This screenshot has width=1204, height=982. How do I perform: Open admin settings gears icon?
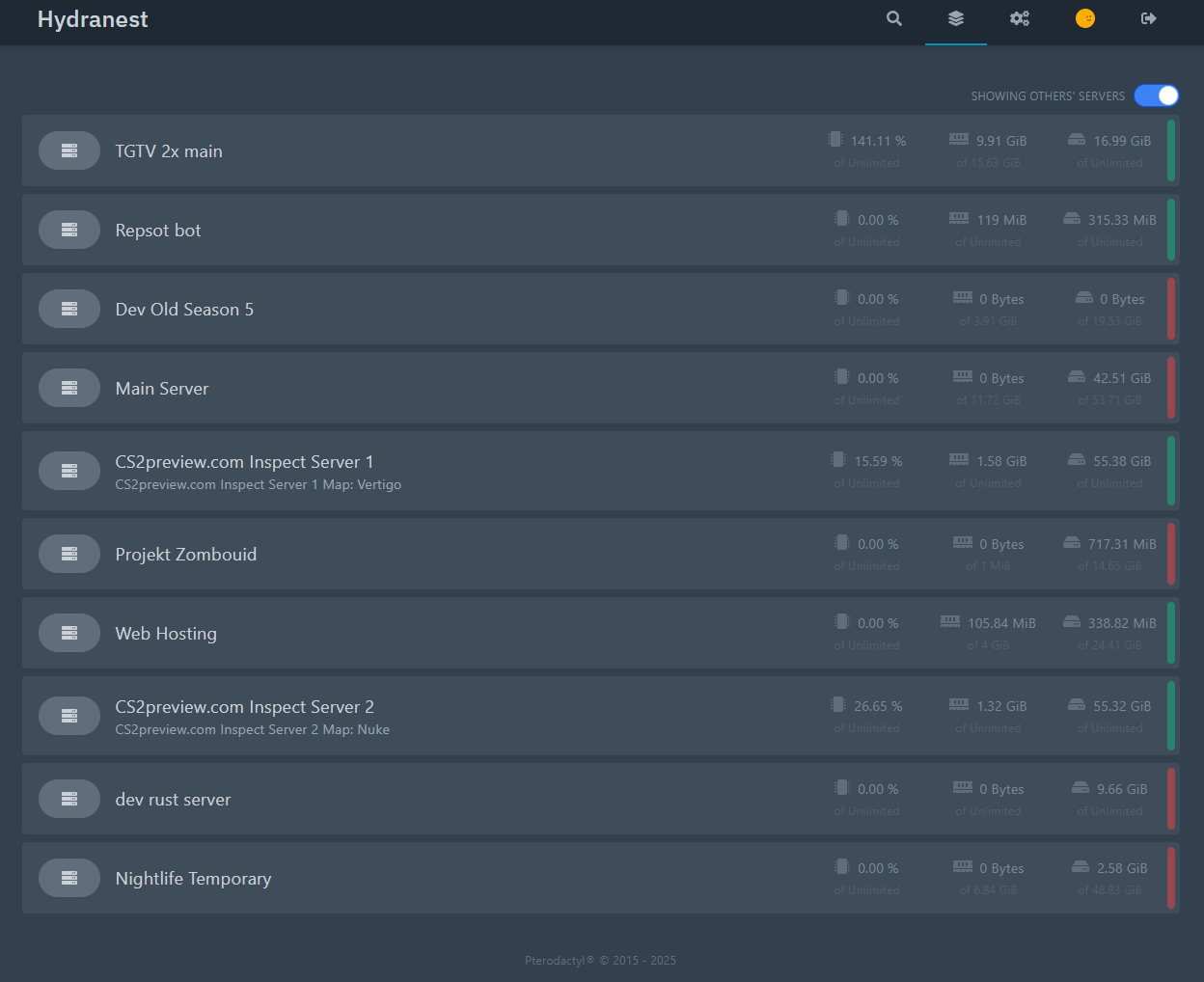tap(1020, 18)
